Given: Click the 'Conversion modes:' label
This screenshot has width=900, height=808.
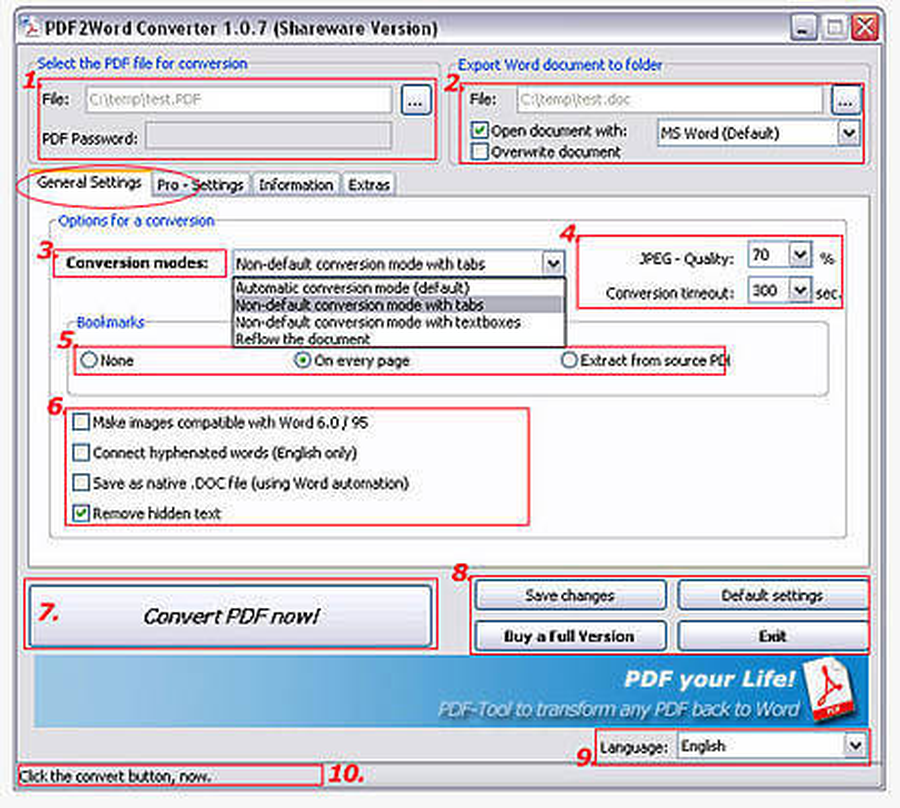Looking at the screenshot, I should pyautogui.click(x=137, y=263).
